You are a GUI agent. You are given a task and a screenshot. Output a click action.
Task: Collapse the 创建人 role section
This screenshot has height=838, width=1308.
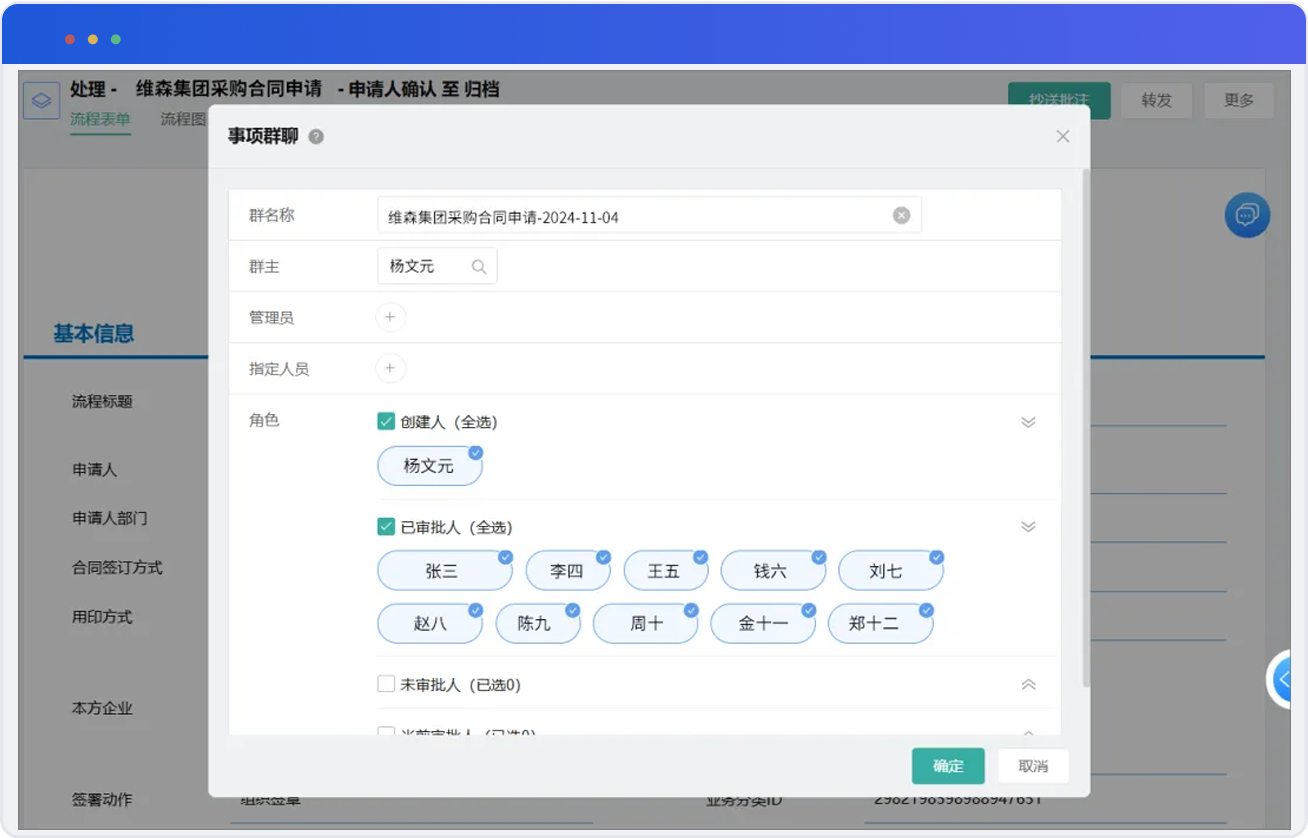[1028, 422]
